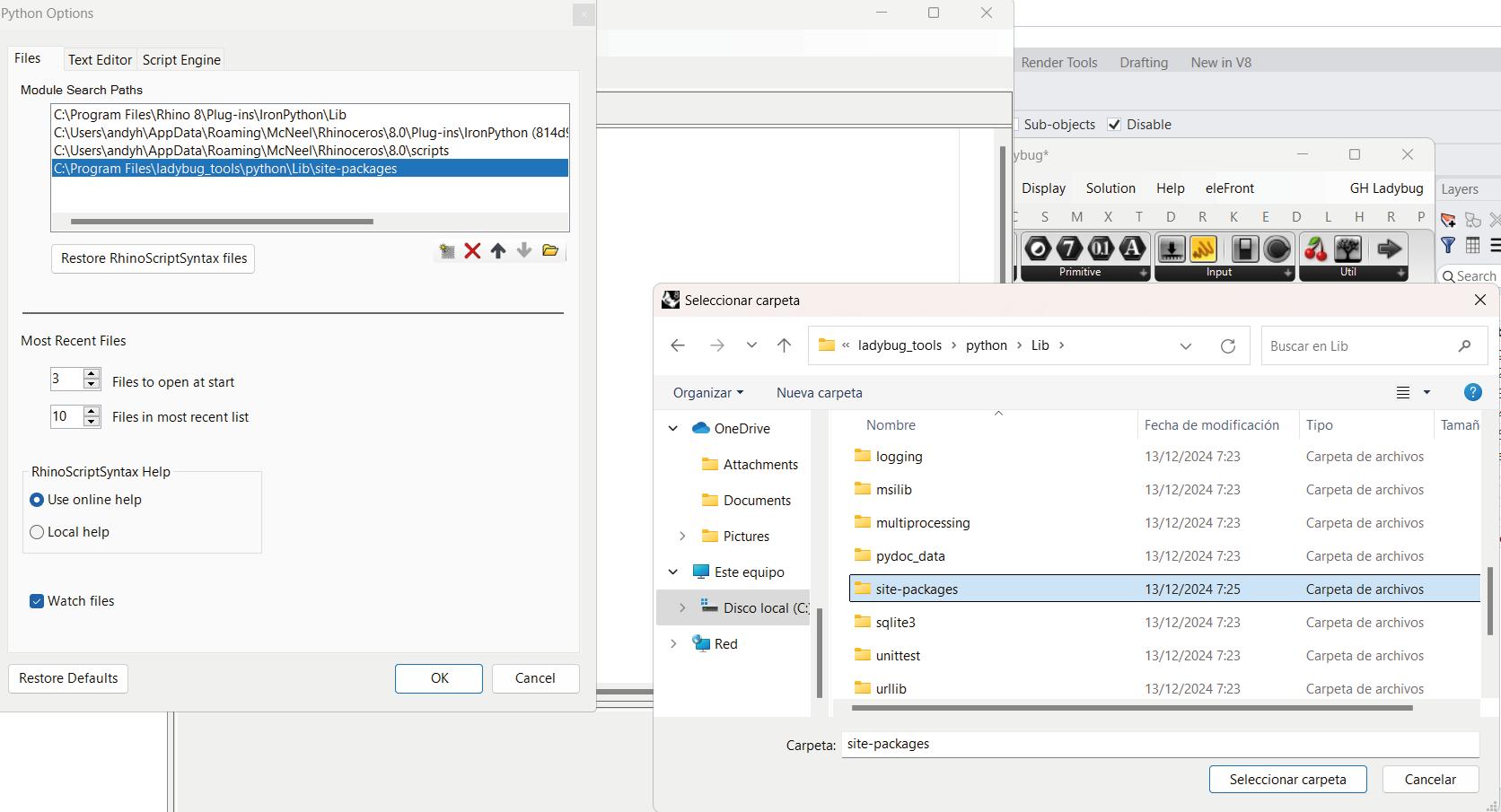1501x812 pixels.
Task: Click the Carpeta name input field
Action: point(1160,744)
